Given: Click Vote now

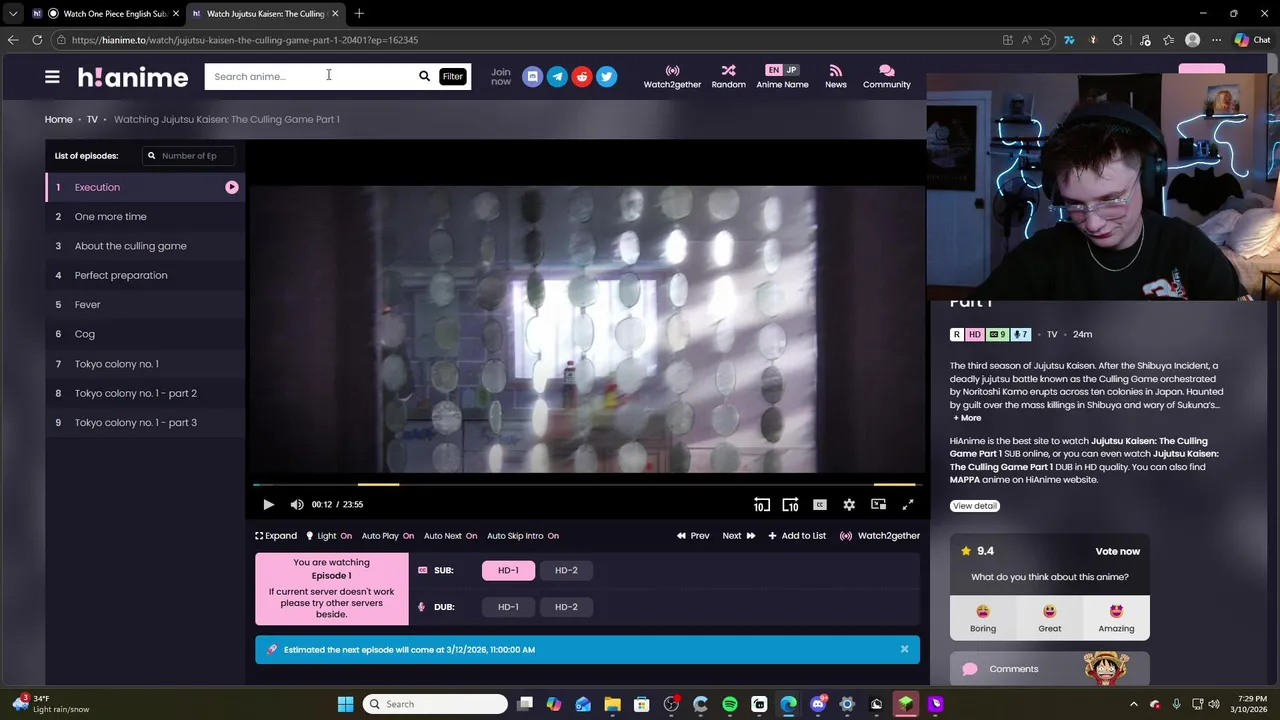Looking at the screenshot, I should click(1117, 551).
